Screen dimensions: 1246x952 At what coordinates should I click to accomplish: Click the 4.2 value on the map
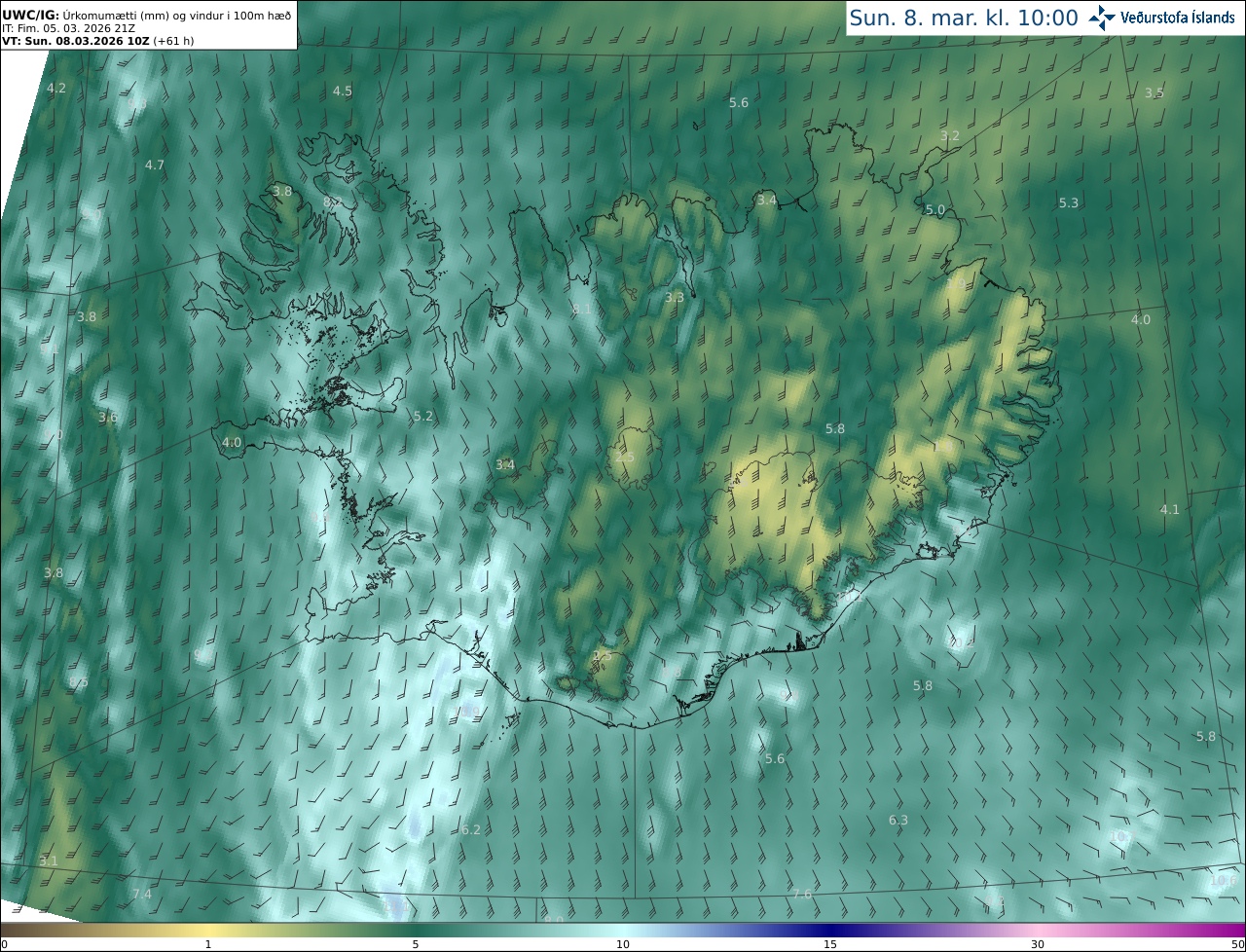click(x=56, y=89)
